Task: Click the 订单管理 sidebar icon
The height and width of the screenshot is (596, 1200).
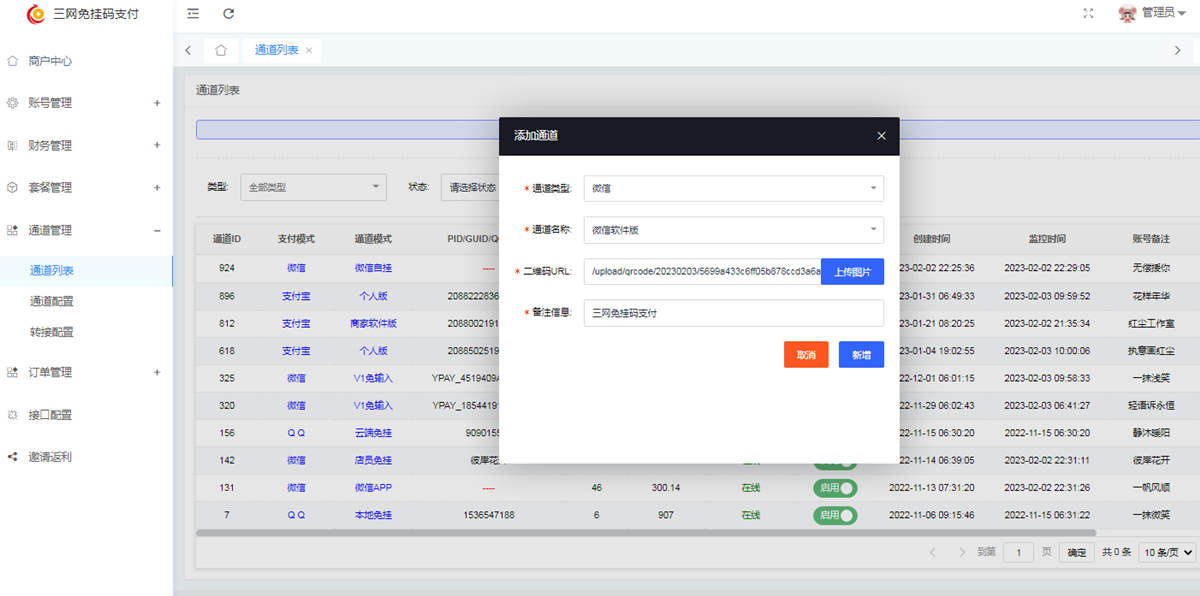Action: [x=12, y=372]
